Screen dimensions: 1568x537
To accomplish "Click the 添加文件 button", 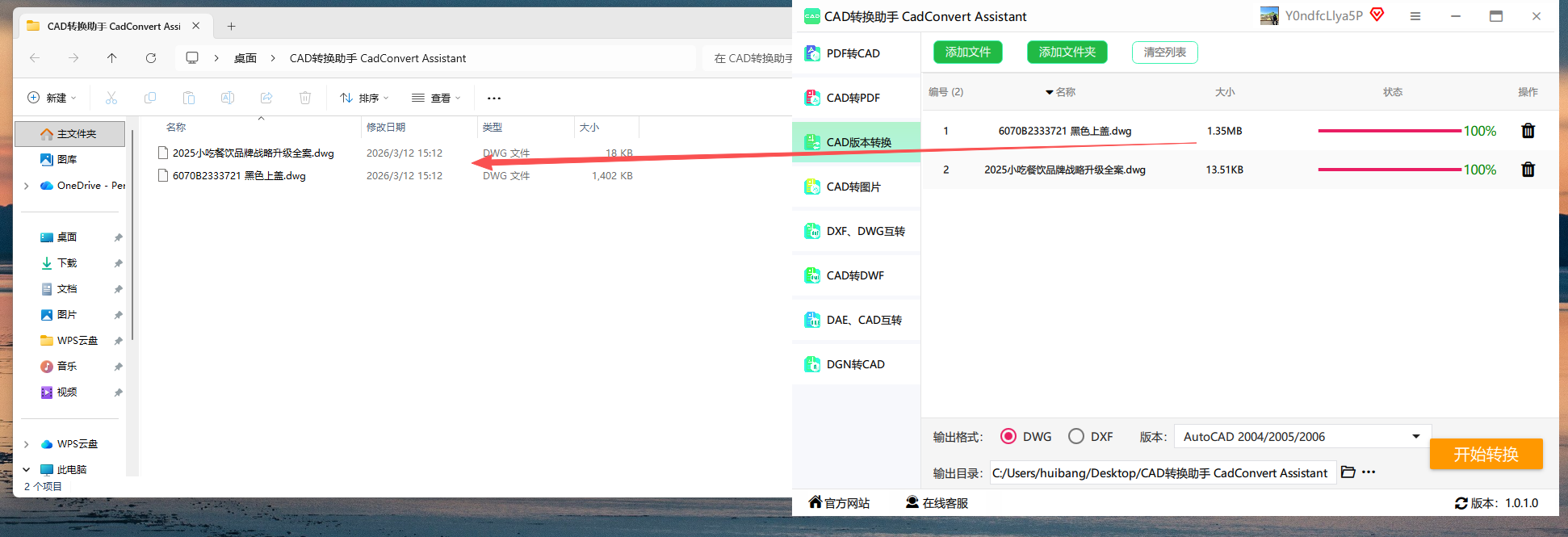I will coord(968,52).
